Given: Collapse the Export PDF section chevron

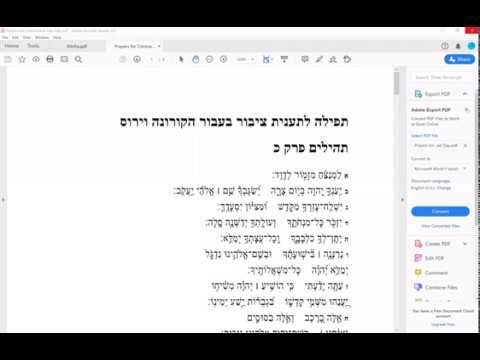Looking at the screenshot, I should coord(465,94).
